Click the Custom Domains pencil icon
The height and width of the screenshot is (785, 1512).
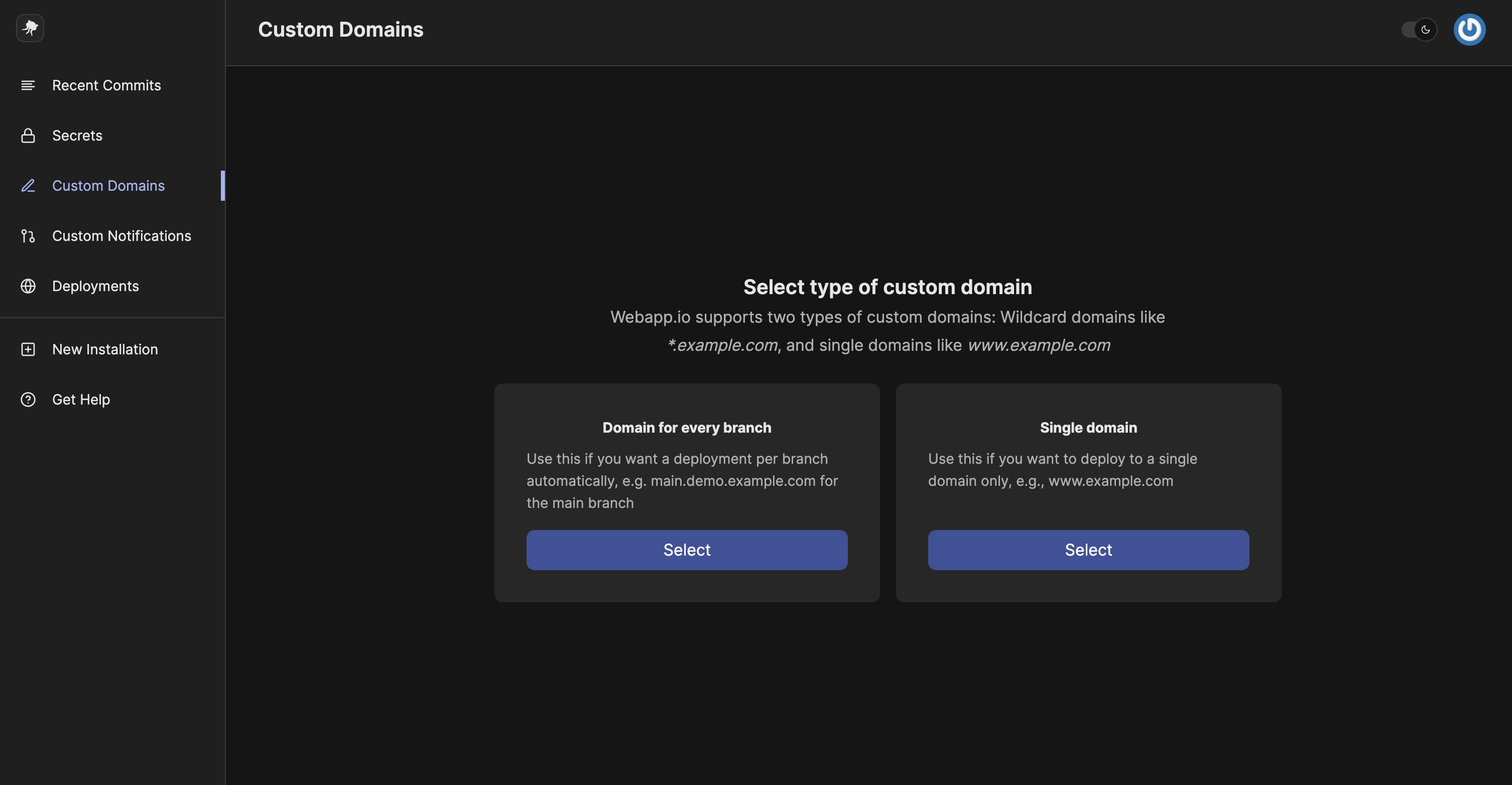[28, 186]
